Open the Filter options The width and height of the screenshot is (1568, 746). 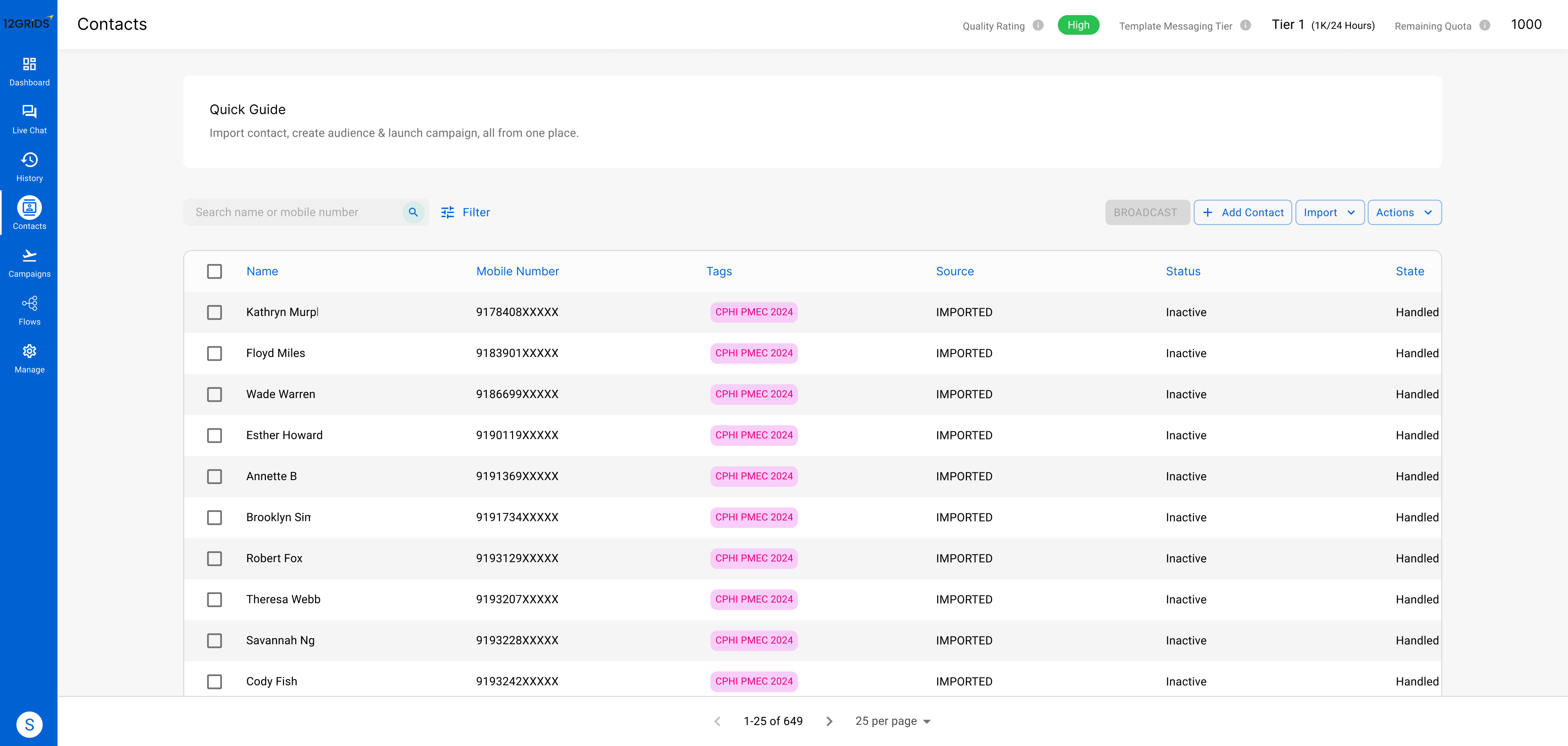(x=465, y=213)
